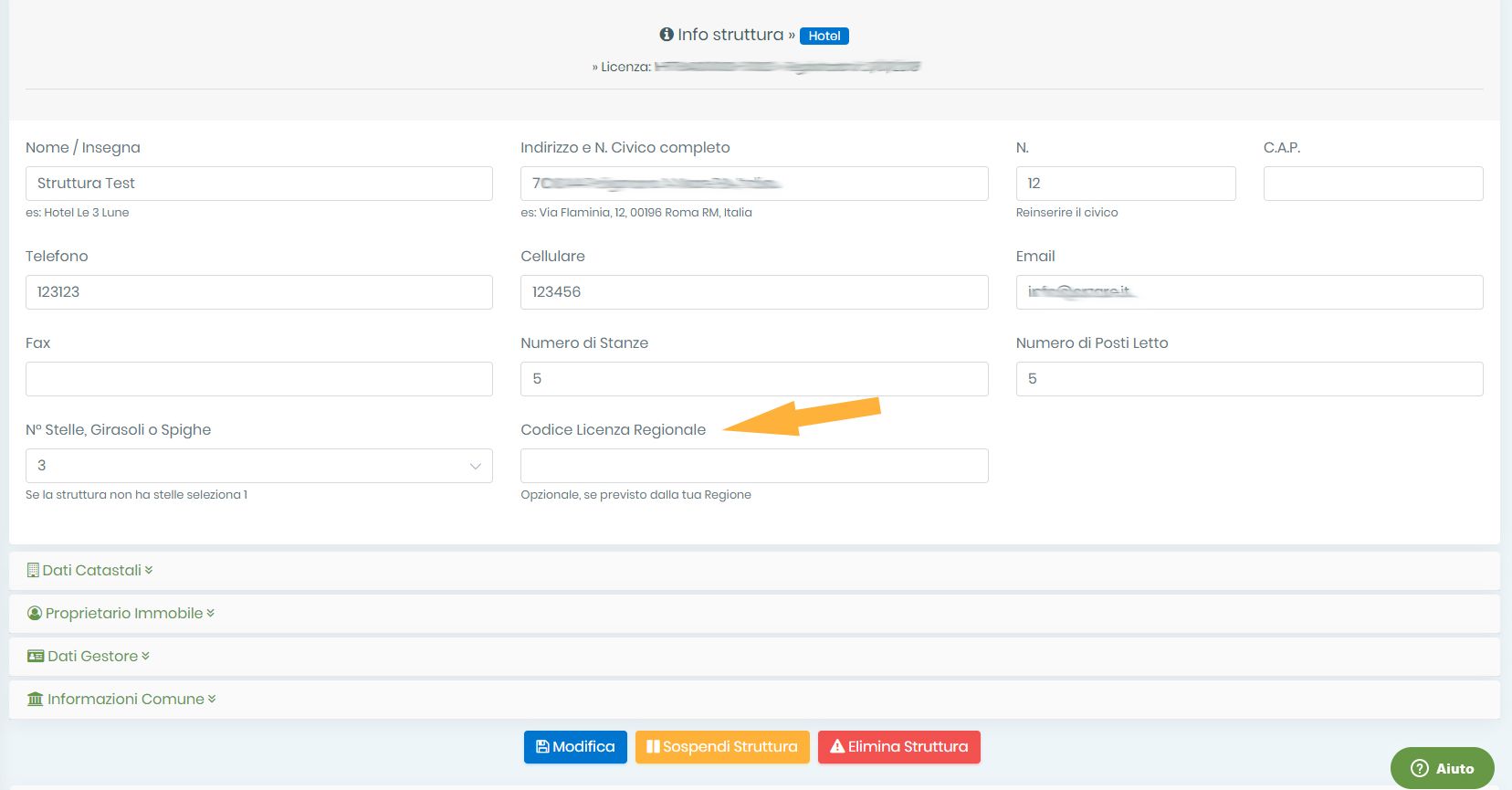
Task: Focus the Nome / Insegna field
Action: pos(259,184)
